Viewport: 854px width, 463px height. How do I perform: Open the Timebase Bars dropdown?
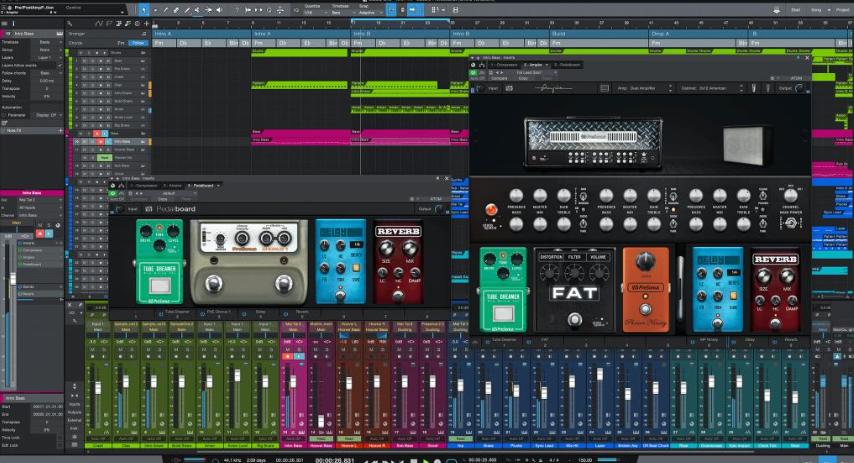pyautogui.click(x=341, y=13)
